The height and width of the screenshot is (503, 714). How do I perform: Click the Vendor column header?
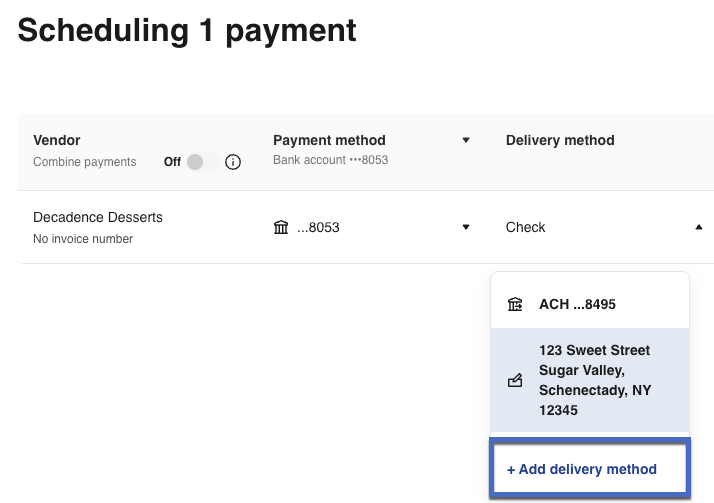pos(57,140)
